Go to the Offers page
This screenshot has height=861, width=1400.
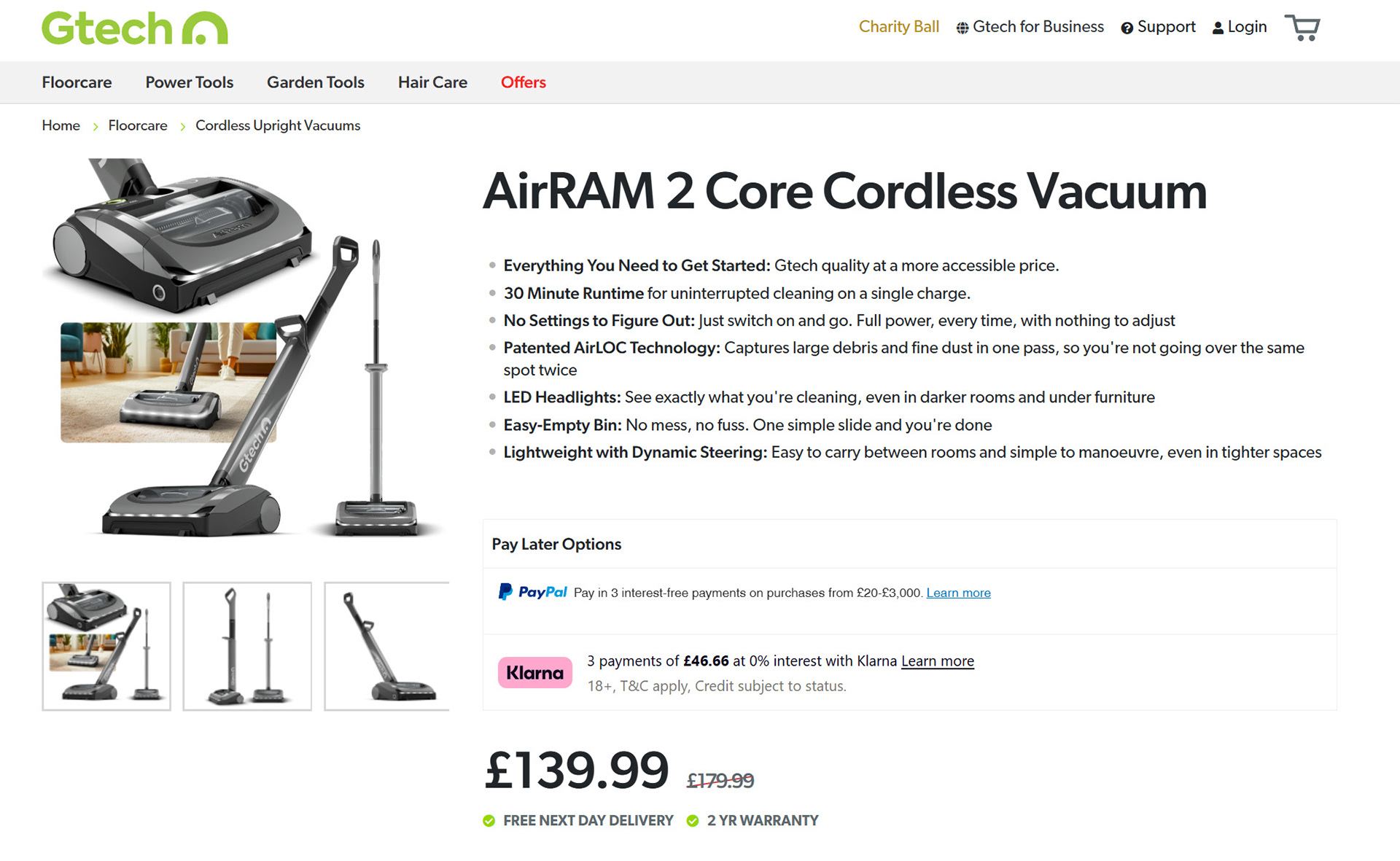[x=523, y=82]
